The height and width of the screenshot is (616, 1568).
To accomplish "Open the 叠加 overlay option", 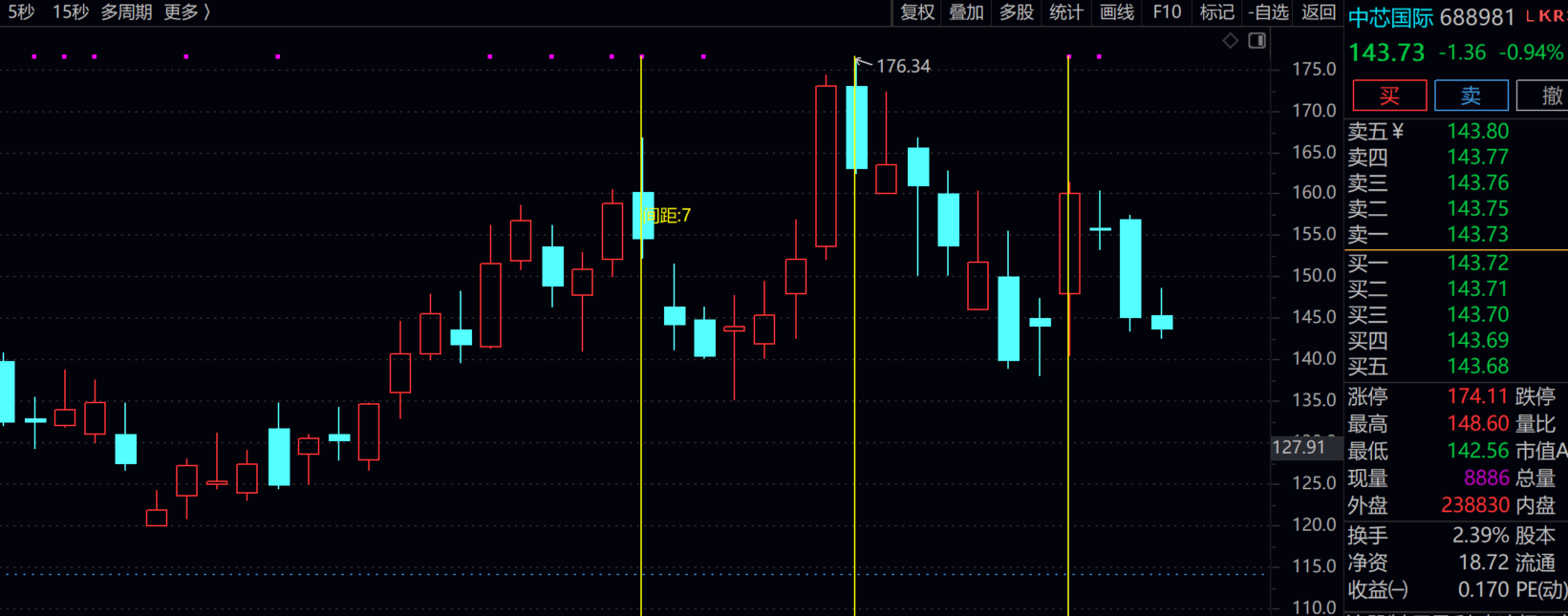I will [966, 12].
